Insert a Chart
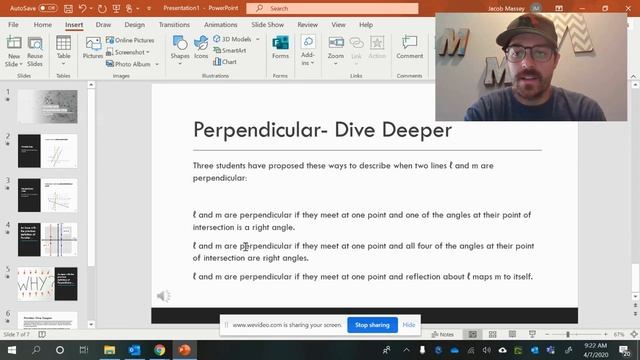This screenshot has height=360, width=640. tap(225, 62)
